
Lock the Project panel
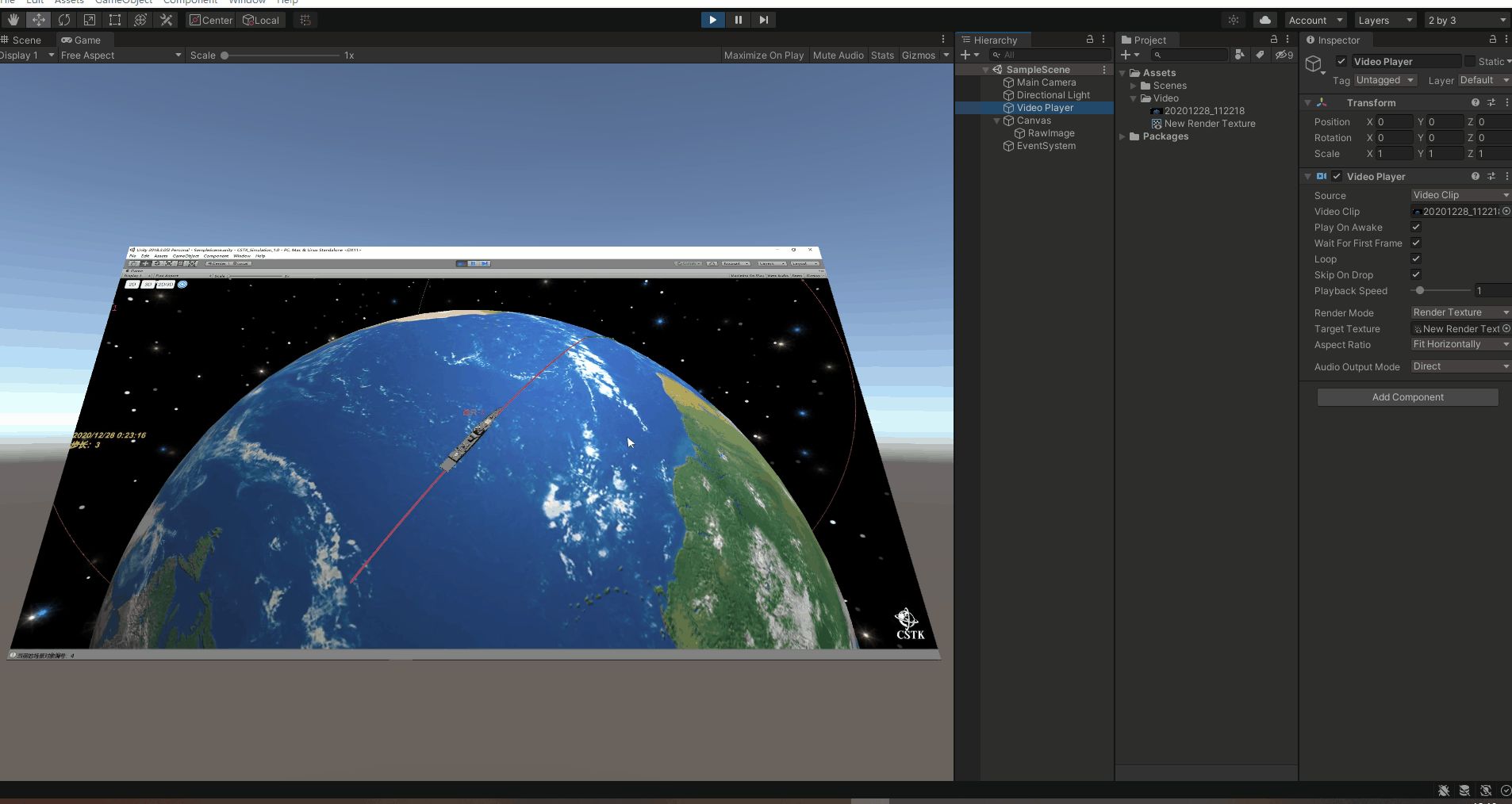(1274, 39)
